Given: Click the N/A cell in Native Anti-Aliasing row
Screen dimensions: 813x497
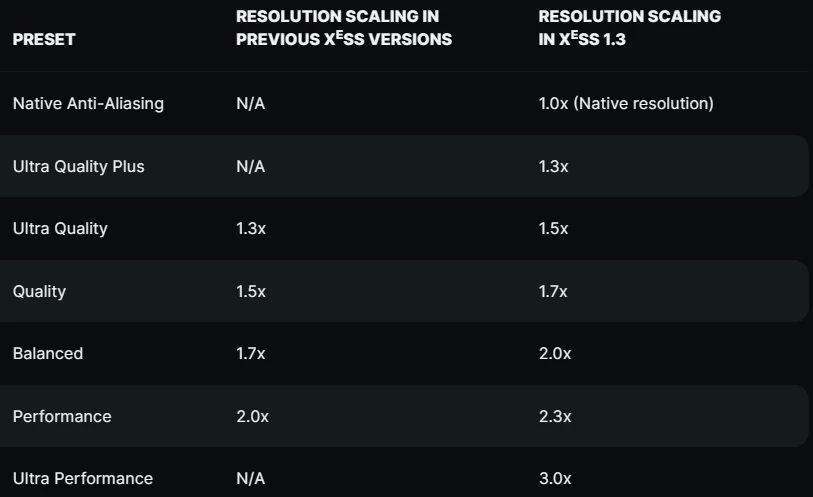Looking at the screenshot, I should pyautogui.click(x=250, y=104).
